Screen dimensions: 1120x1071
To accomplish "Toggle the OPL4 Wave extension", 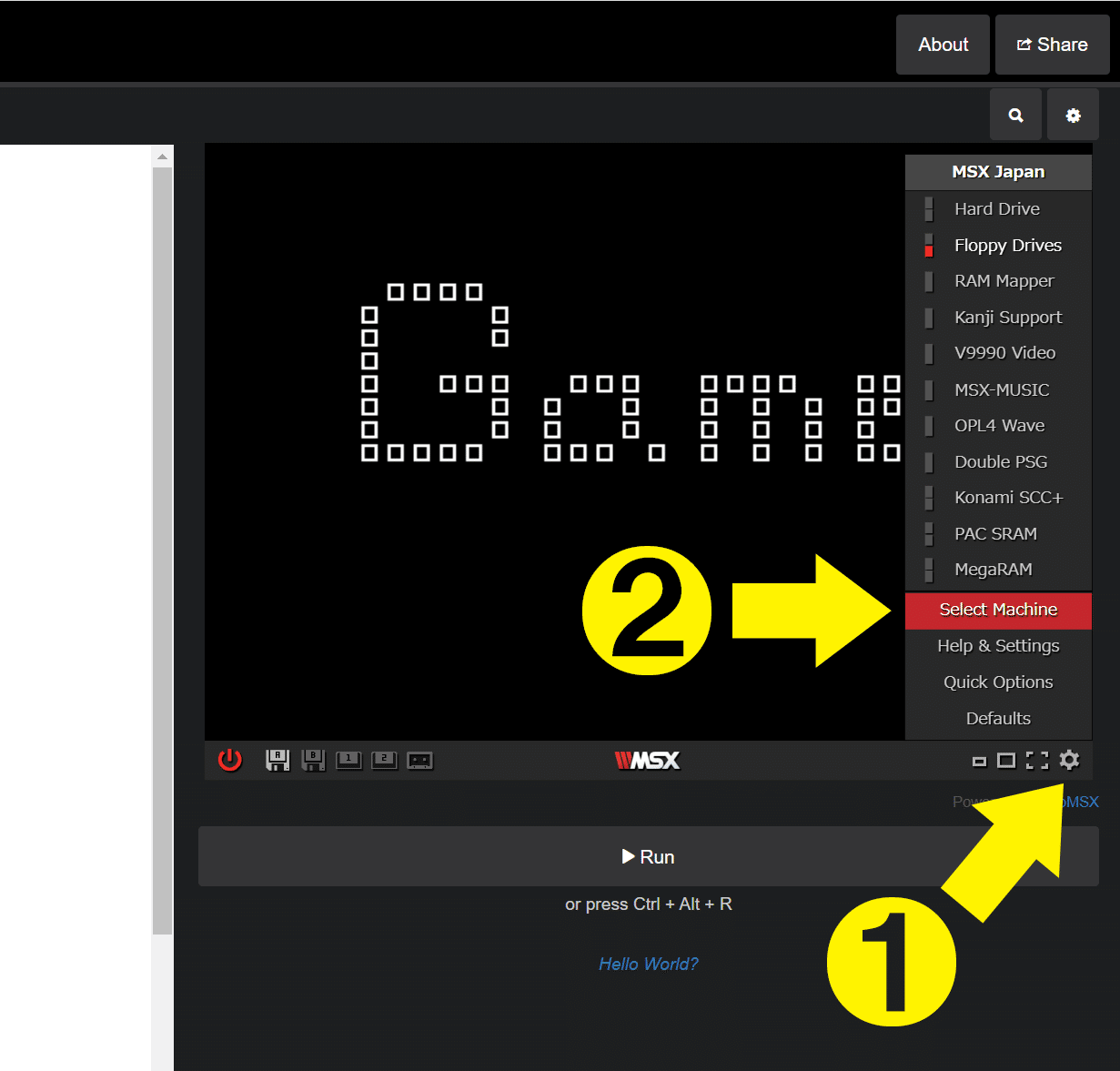I will click(x=998, y=426).
